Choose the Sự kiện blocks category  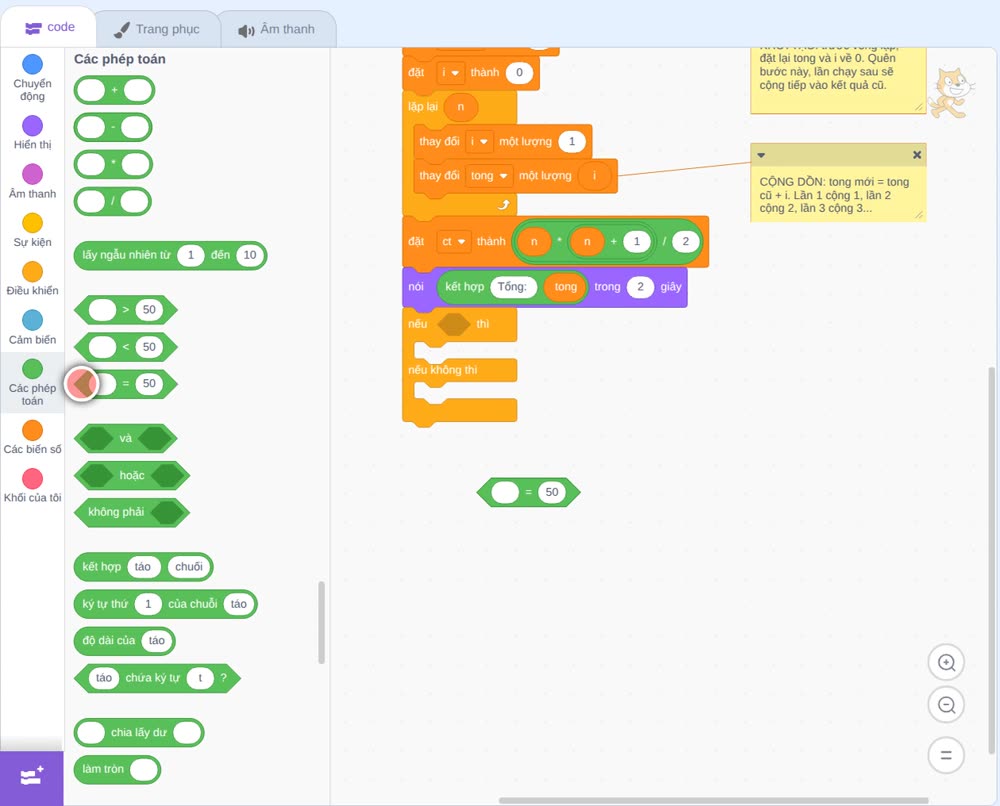(32, 230)
